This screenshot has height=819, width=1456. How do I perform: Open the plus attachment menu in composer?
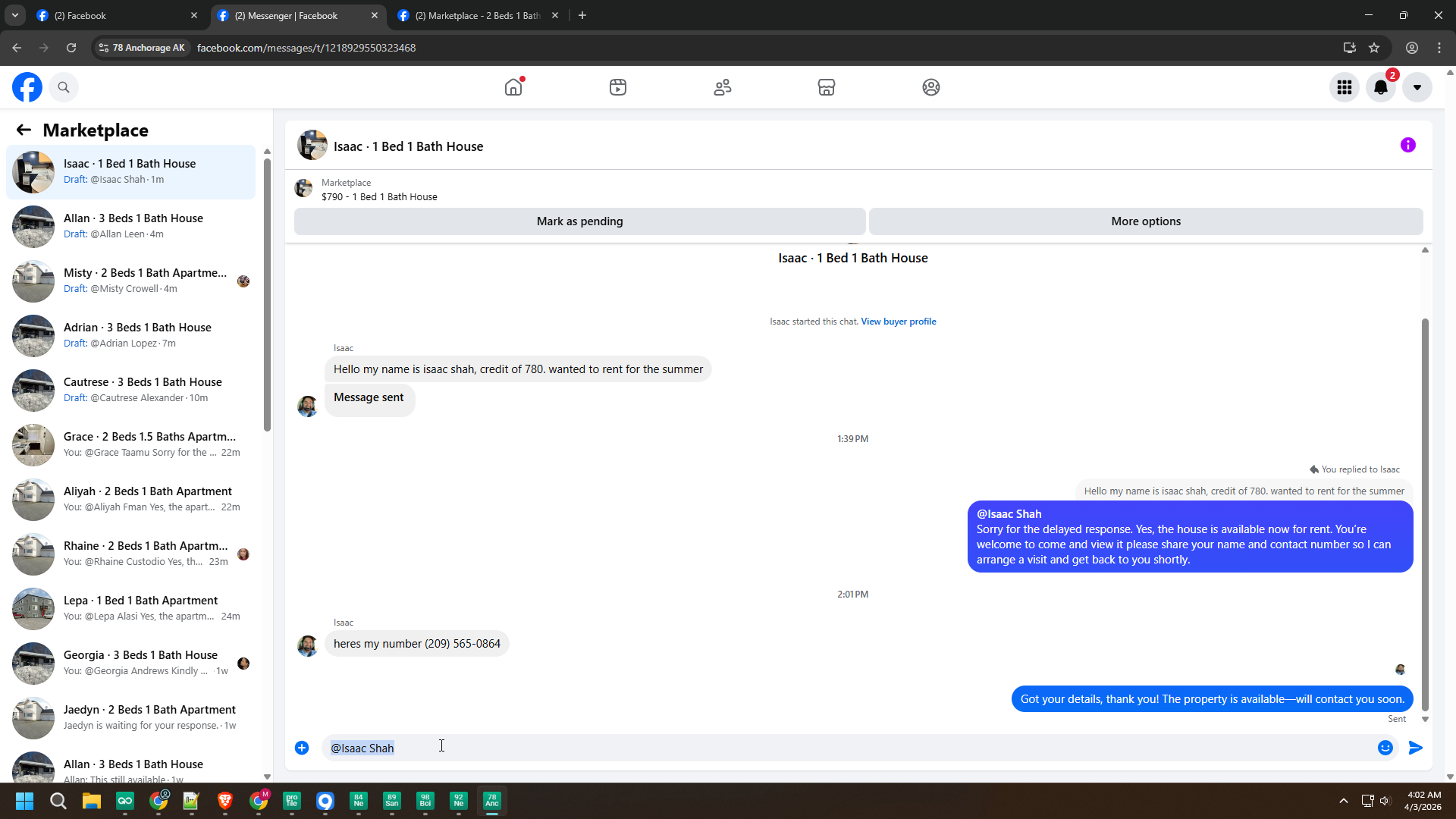coord(302,748)
